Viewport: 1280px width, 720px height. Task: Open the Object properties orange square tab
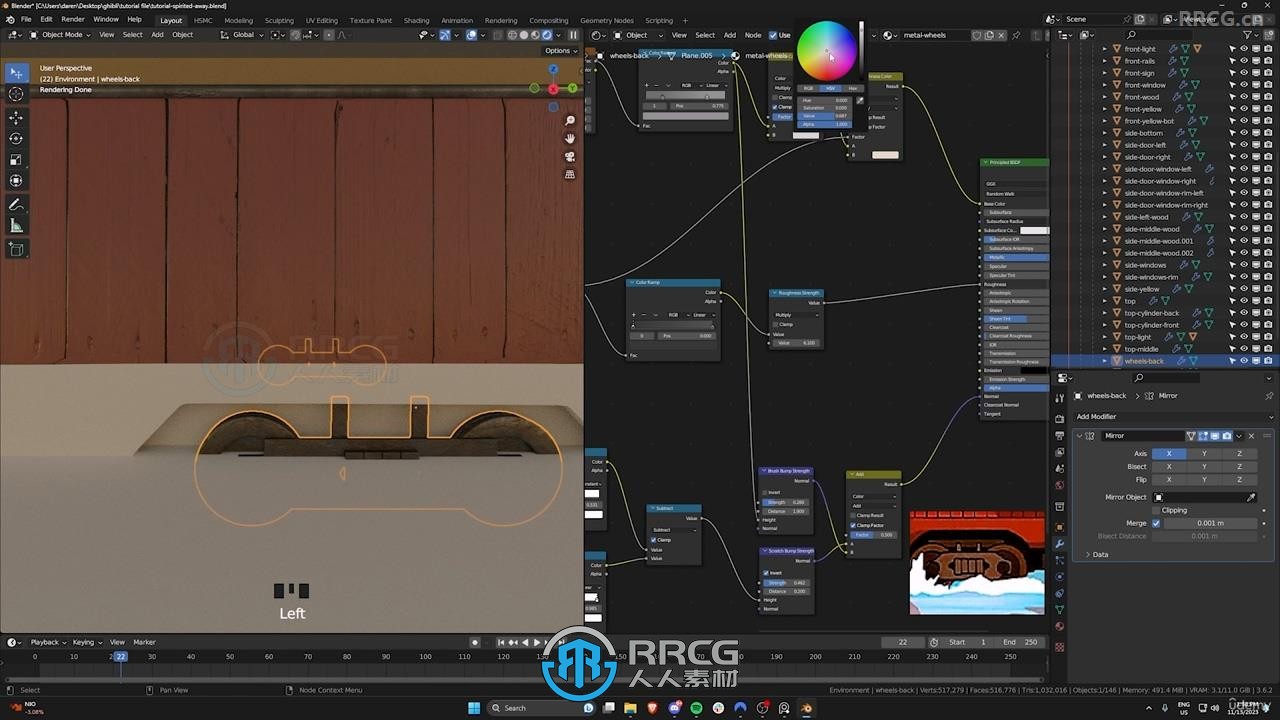pyautogui.click(x=1060, y=526)
